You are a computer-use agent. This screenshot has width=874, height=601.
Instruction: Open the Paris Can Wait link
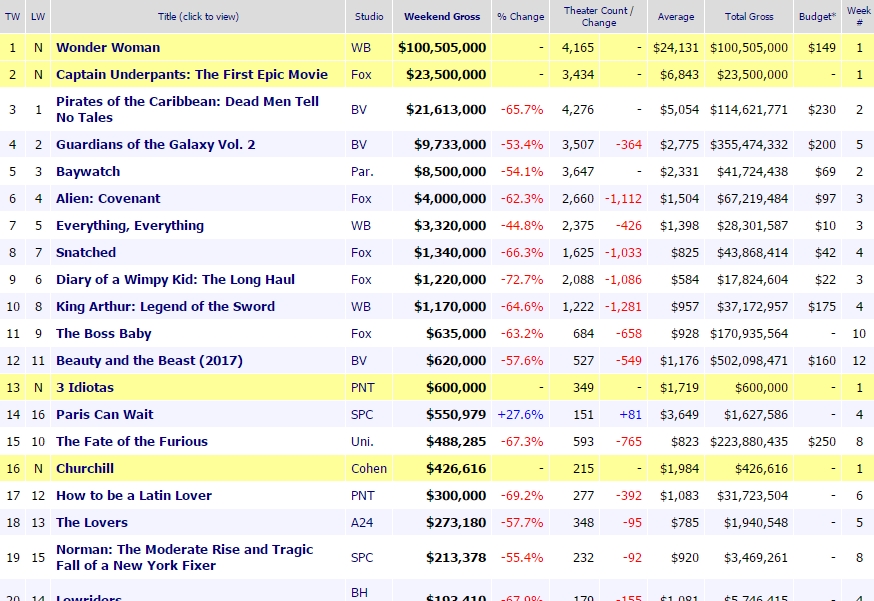tap(105, 414)
